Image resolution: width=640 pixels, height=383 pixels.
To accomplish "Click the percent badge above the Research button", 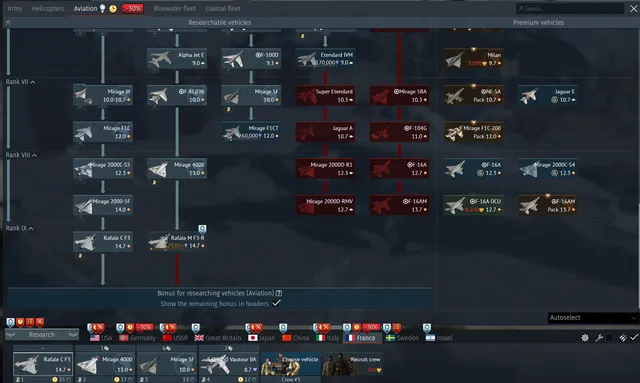I will [40, 323].
